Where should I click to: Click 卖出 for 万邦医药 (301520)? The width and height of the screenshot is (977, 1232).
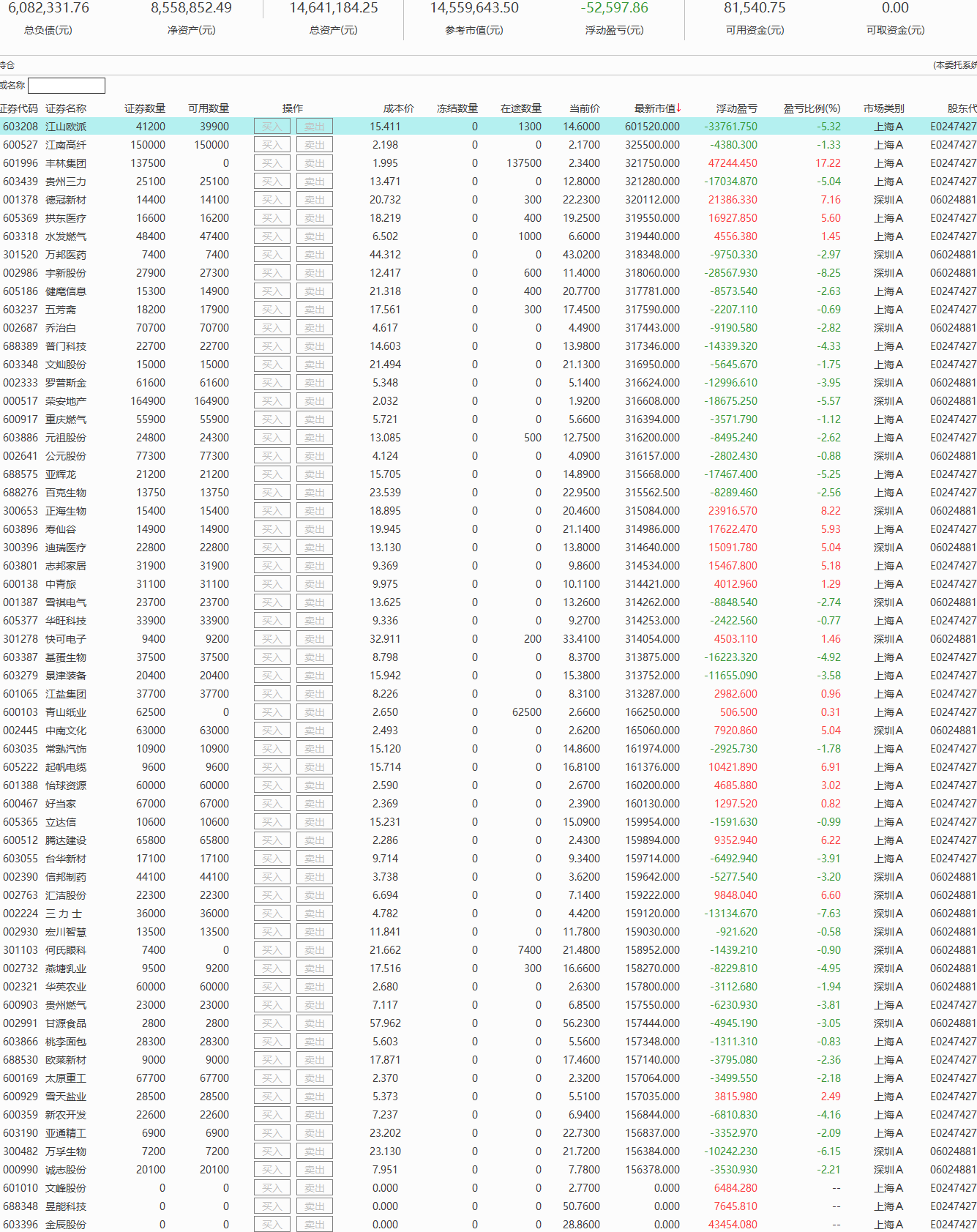click(x=314, y=255)
